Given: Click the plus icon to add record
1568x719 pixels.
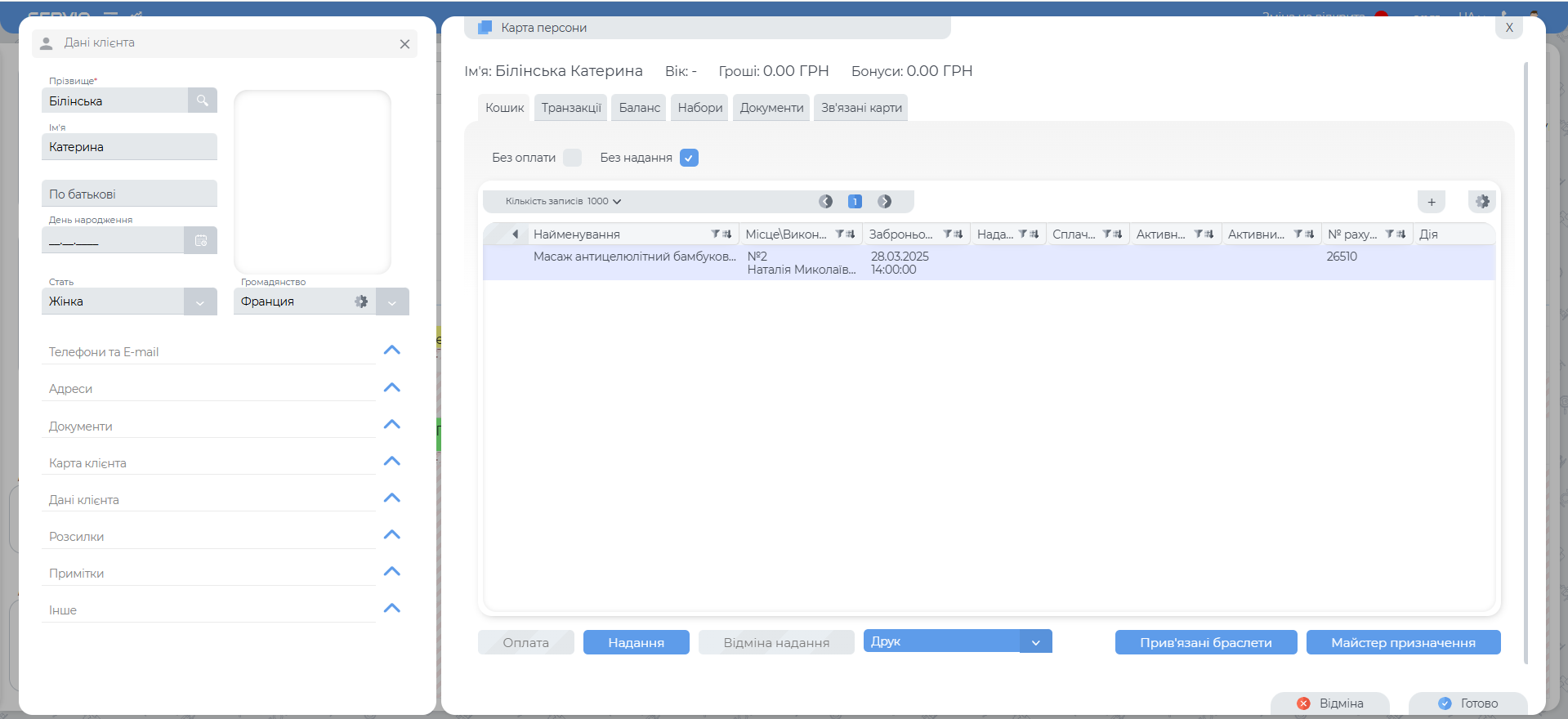Looking at the screenshot, I should pyautogui.click(x=1431, y=202).
